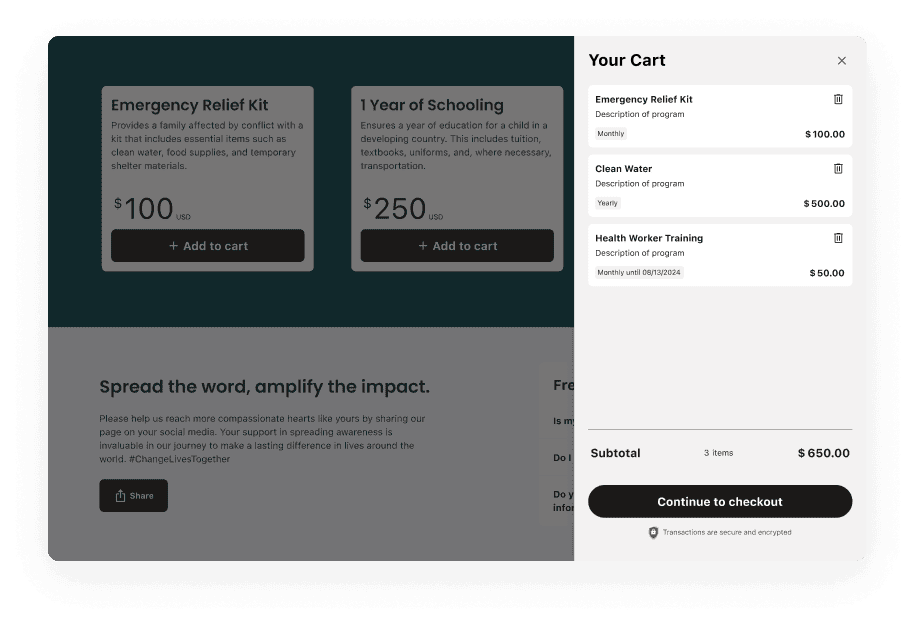This screenshot has width=916, height=627.
Task: Click plus icon on 1 Year of Schooling
Action: click(x=423, y=246)
